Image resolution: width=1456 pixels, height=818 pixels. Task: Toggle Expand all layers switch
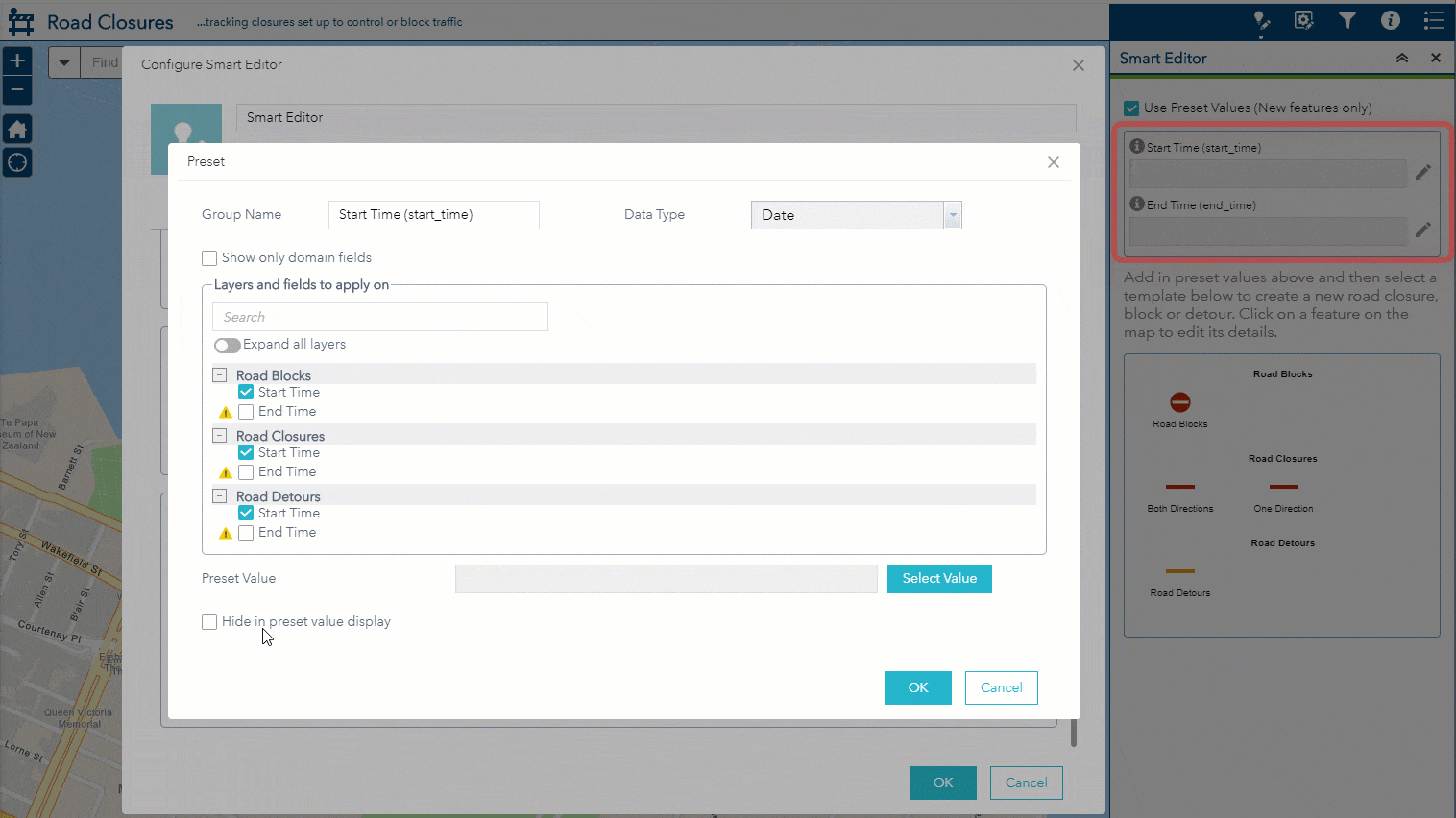[x=228, y=345]
